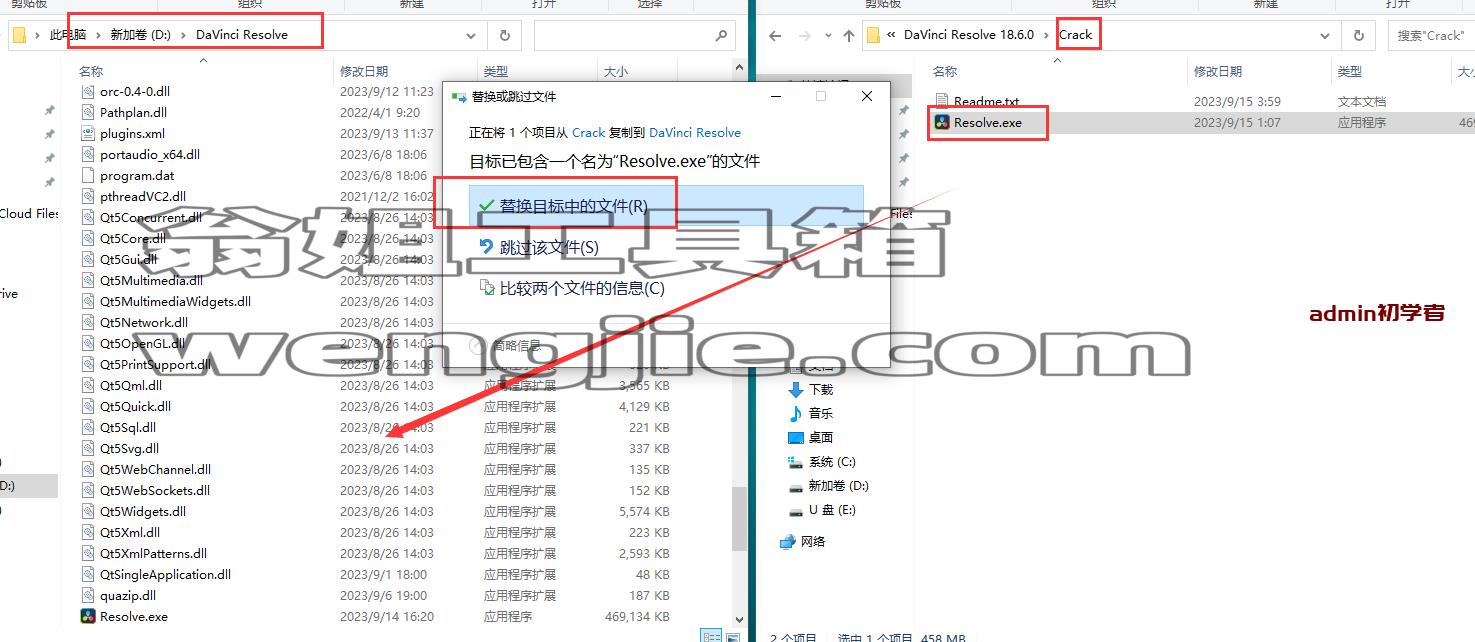Open the 音乐 music folder in sidebar
Viewport: 1475px width, 642px height.
(x=821, y=413)
